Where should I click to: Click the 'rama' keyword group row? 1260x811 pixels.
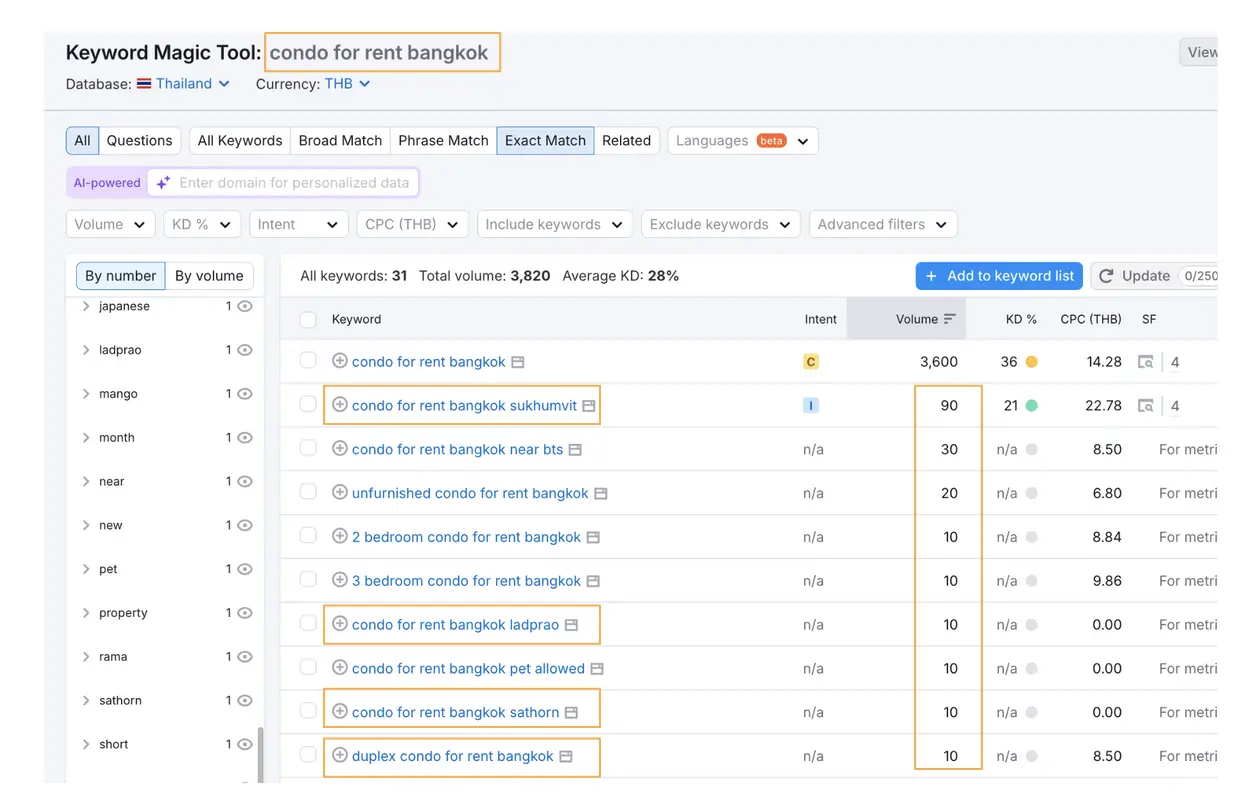tap(165, 657)
